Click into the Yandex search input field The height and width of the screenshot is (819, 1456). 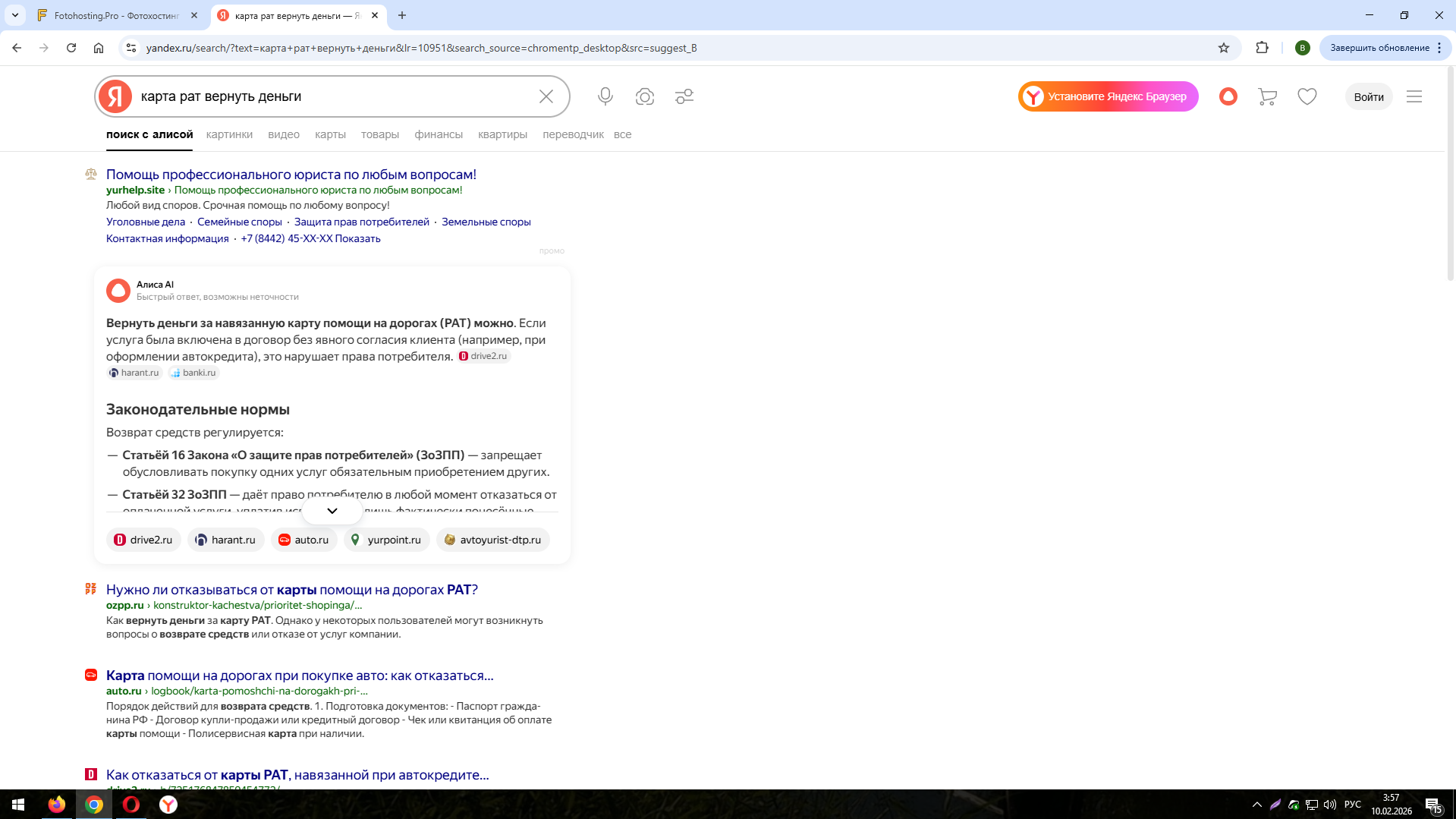click(334, 96)
